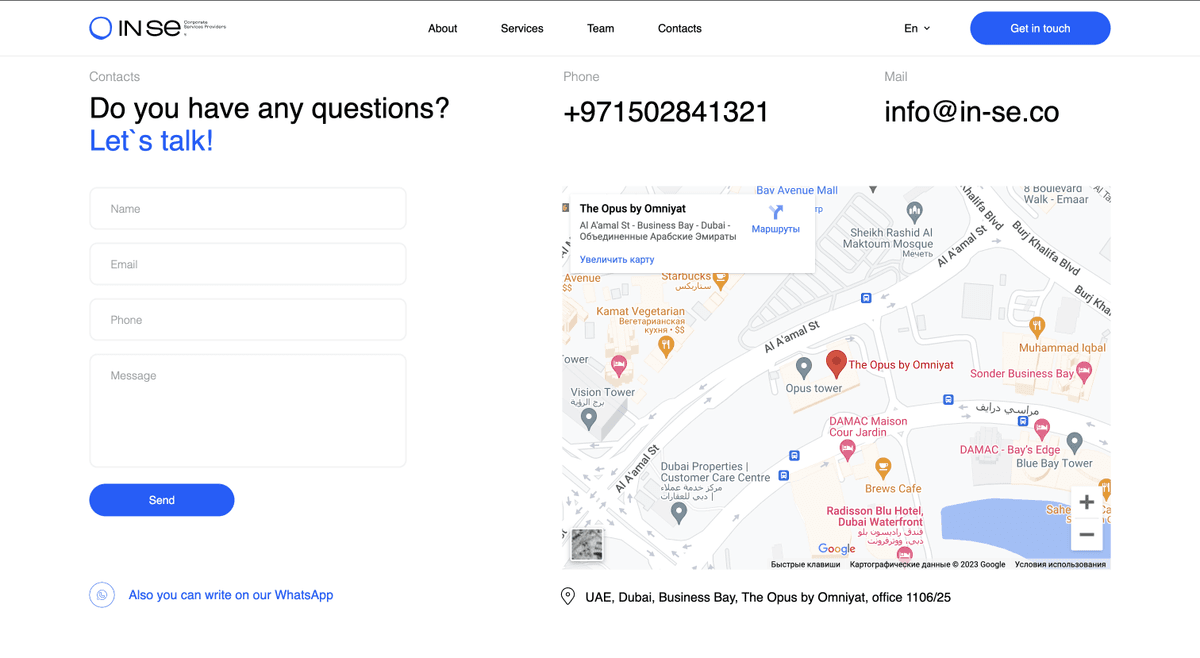Open the About menu item
The width and height of the screenshot is (1200, 658).
[442, 28]
